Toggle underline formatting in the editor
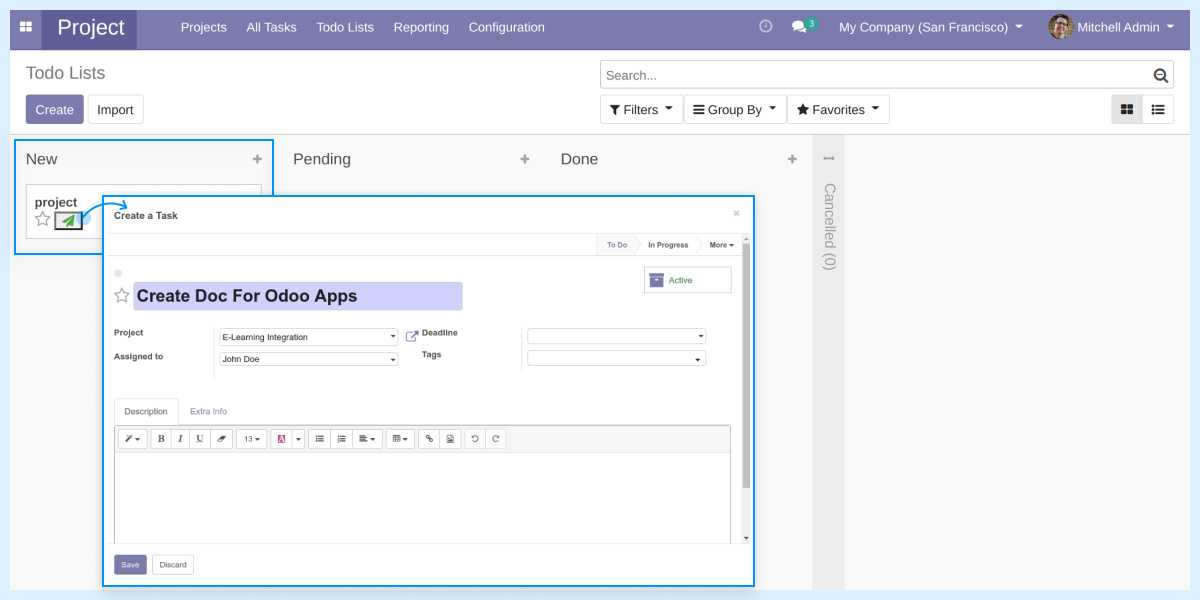 click(x=199, y=438)
